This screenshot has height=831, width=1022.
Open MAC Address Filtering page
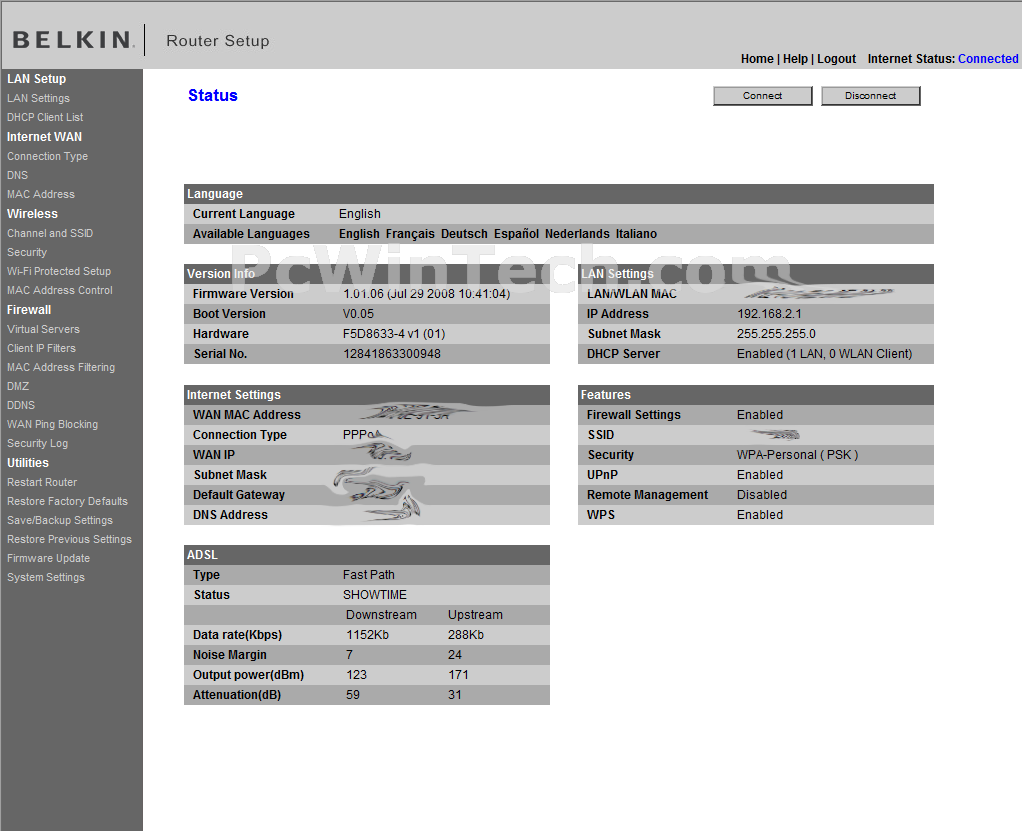(61, 367)
